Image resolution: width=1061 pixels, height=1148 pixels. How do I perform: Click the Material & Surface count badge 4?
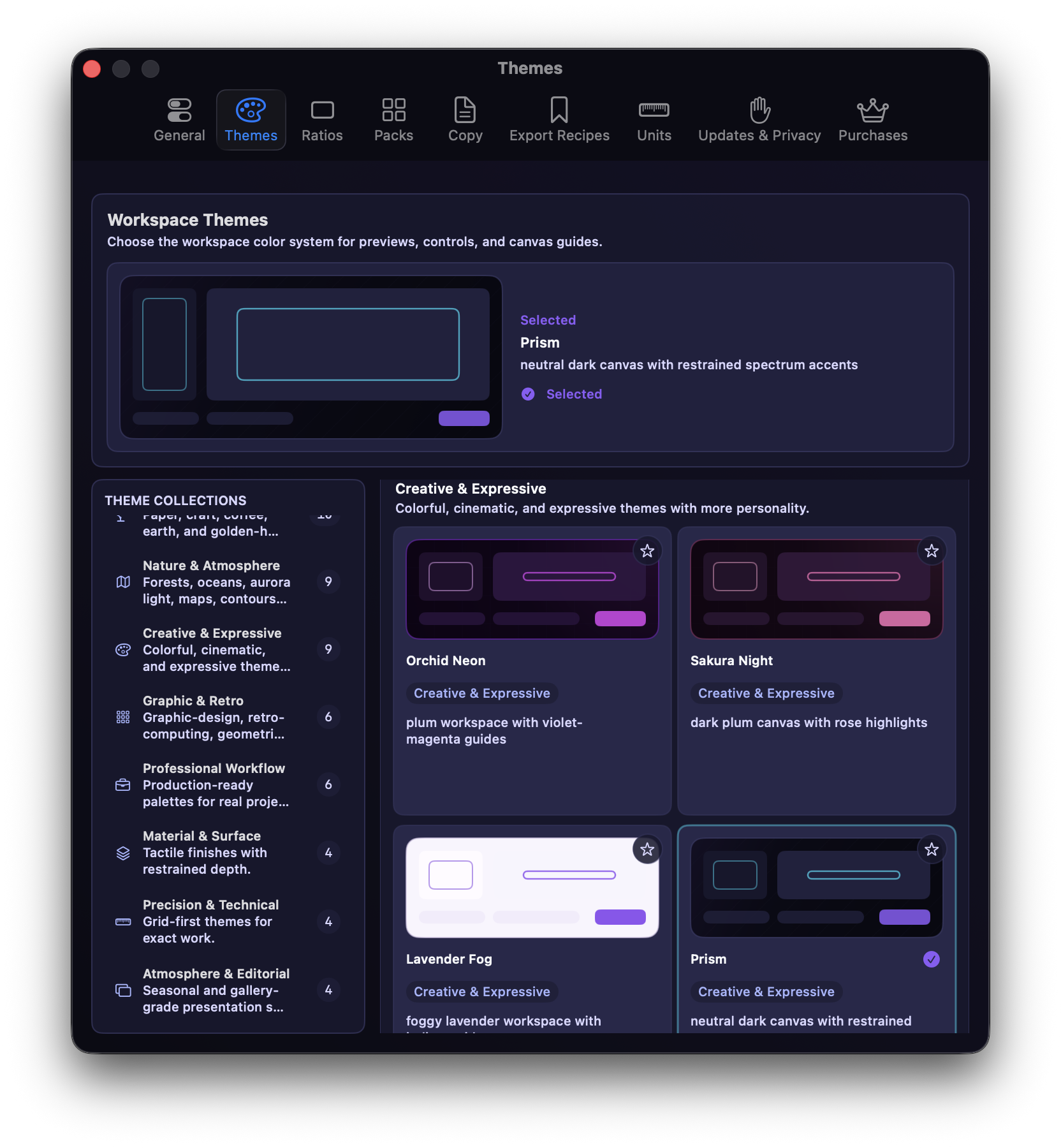(328, 853)
